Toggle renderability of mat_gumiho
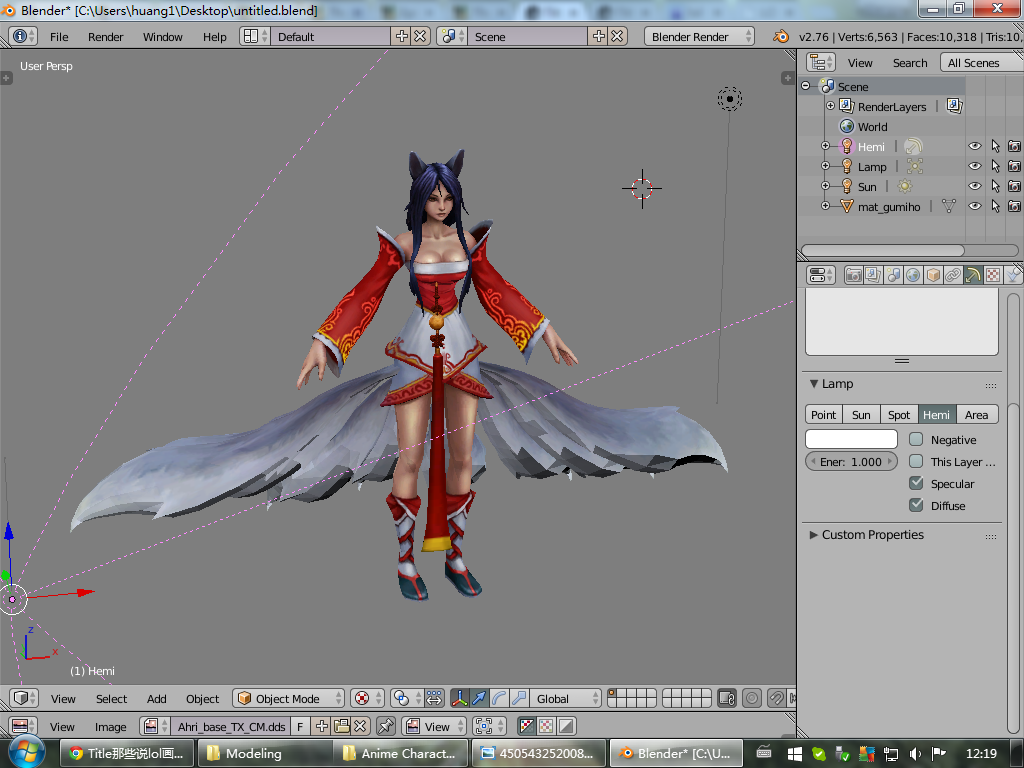1024x768 pixels. [x=1014, y=207]
